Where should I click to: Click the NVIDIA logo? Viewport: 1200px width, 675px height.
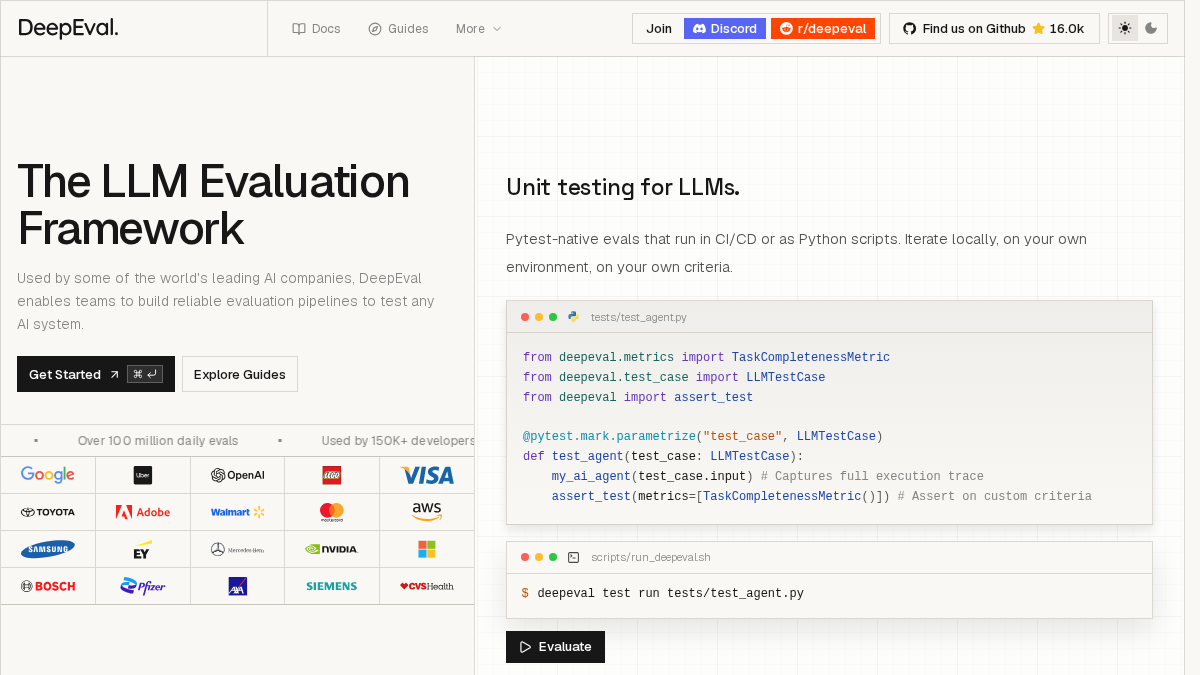[x=332, y=549]
